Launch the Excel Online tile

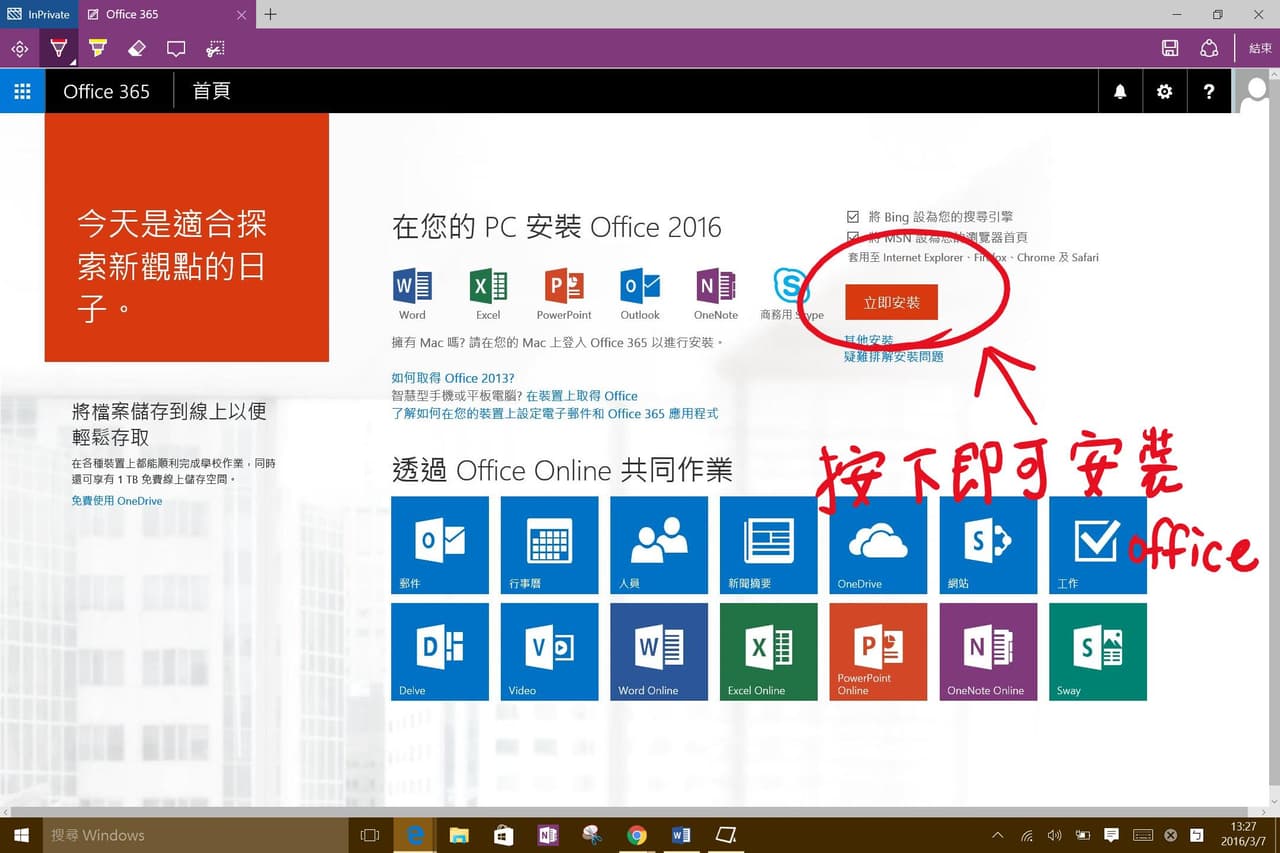click(x=769, y=652)
